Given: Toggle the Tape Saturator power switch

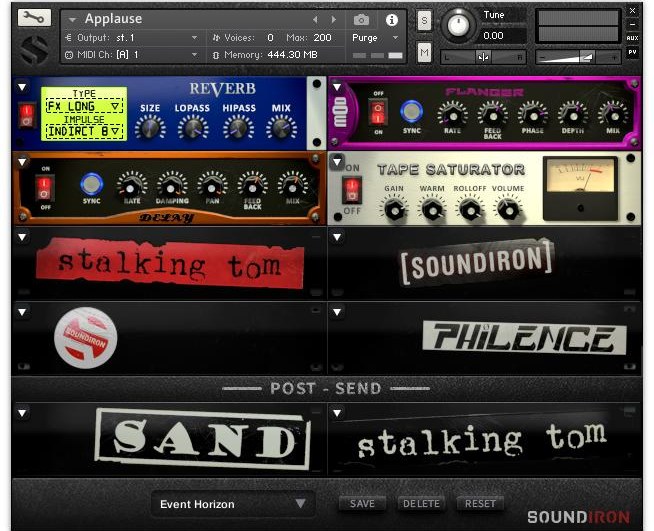Looking at the screenshot, I should point(352,190).
